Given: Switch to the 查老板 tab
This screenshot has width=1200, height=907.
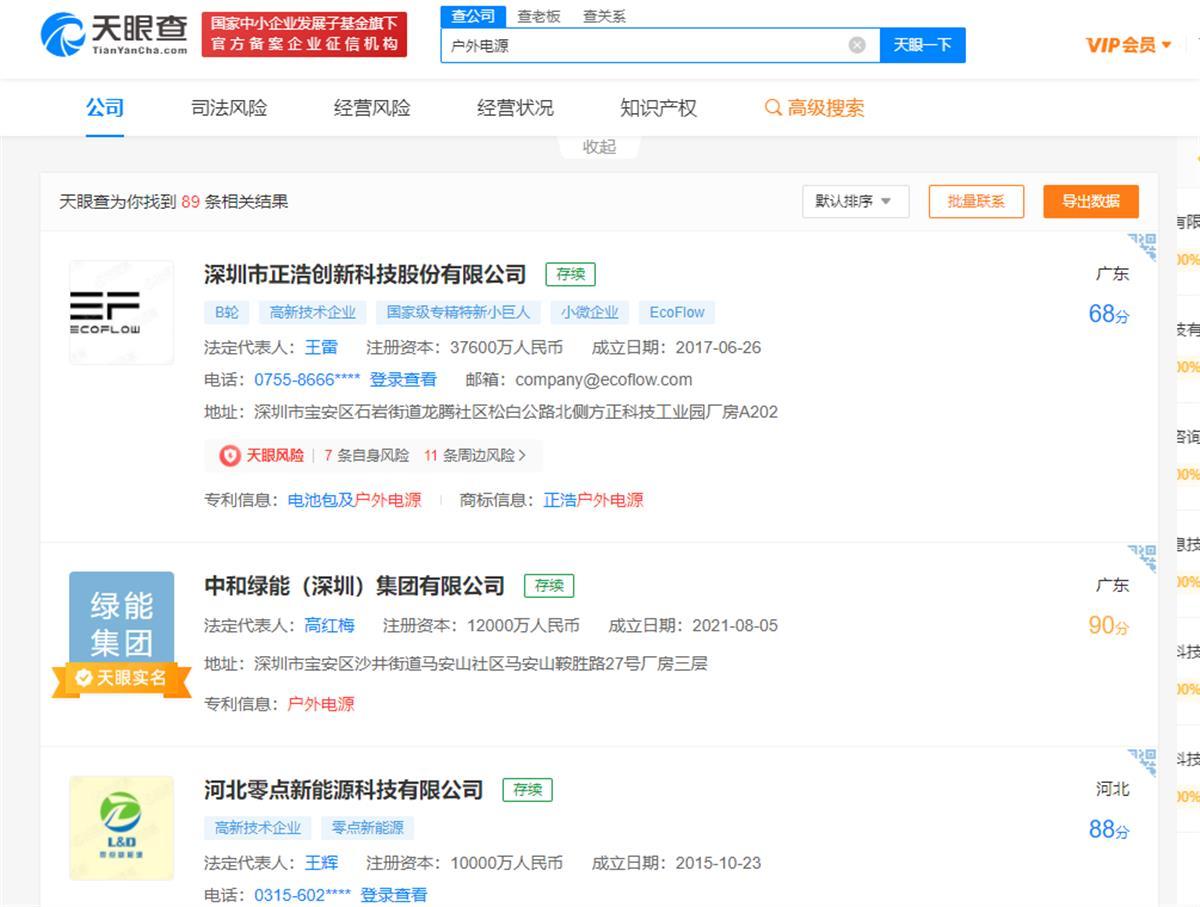Looking at the screenshot, I should point(539,16).
